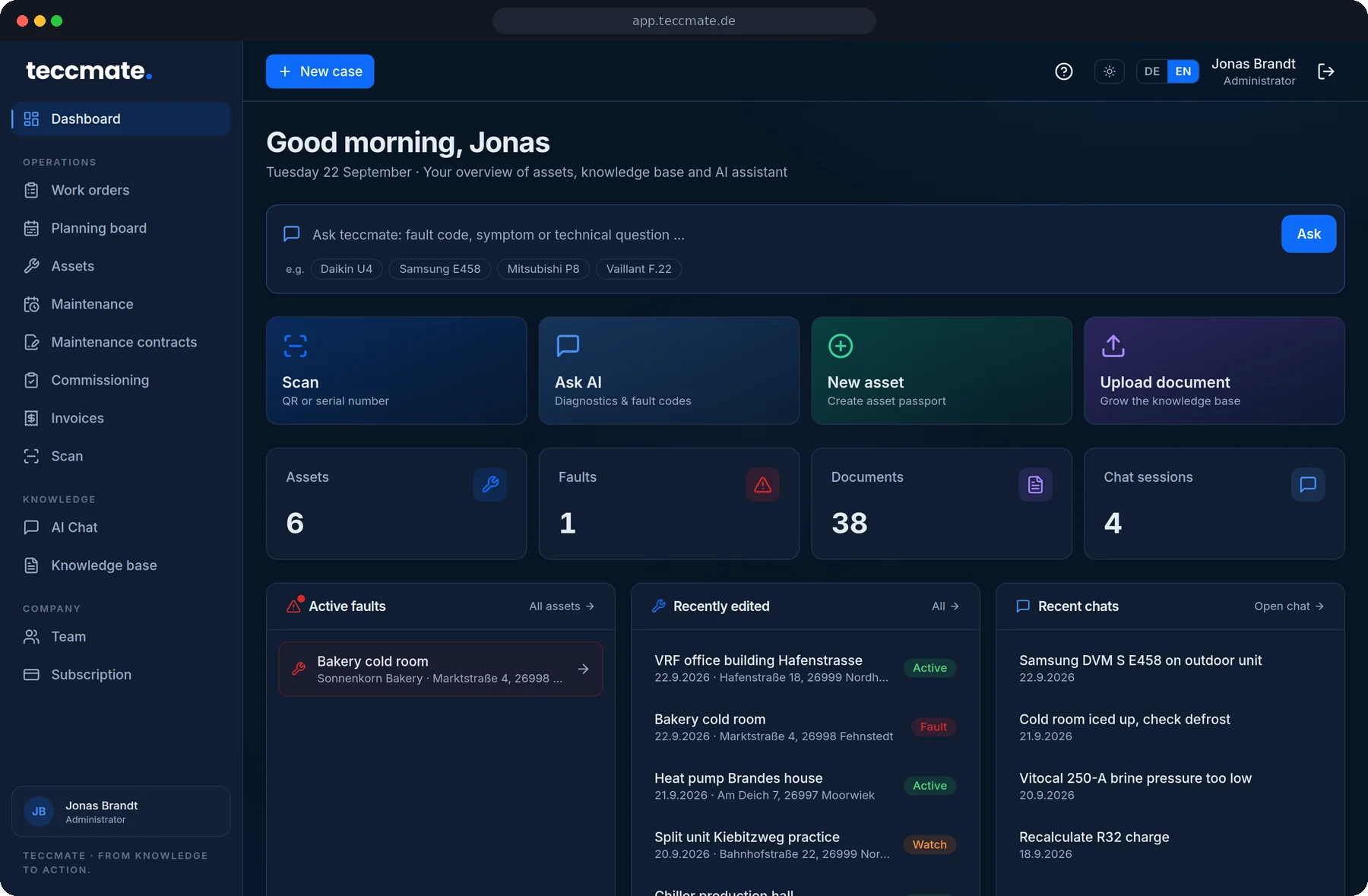Click the New case button

point(320,71)
